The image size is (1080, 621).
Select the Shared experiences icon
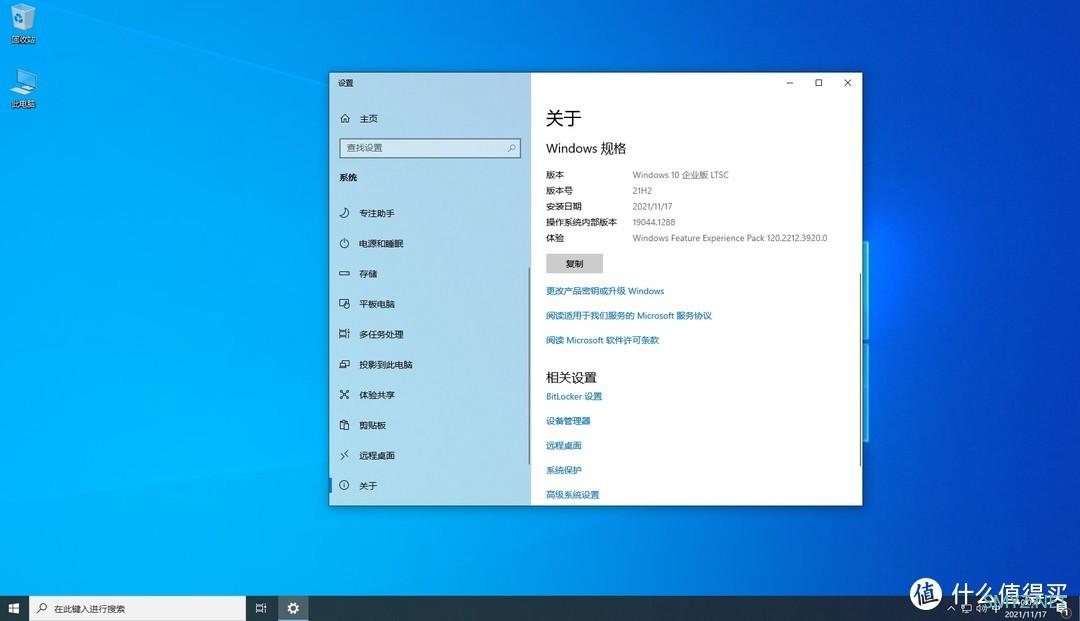pyautogui.click(x=344, y=394)
